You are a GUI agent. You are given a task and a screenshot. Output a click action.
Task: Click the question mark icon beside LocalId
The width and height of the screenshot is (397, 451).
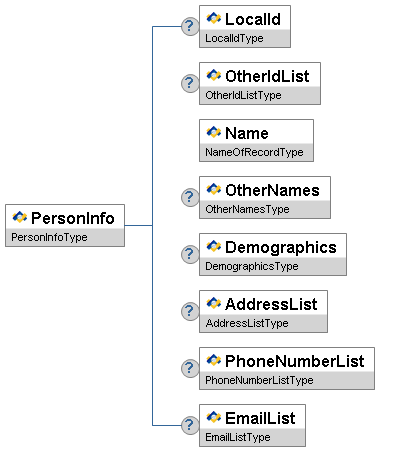[190, 26]
